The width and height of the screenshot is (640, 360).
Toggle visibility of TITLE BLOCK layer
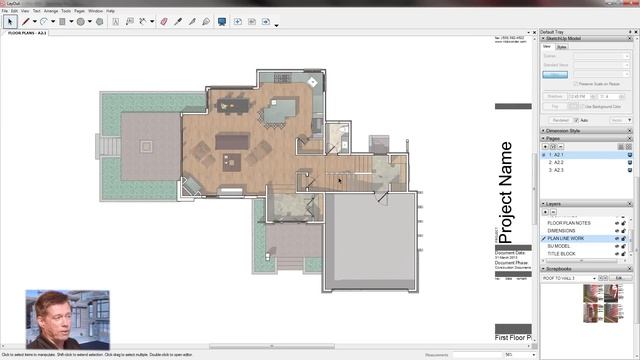tap(617, 254)
